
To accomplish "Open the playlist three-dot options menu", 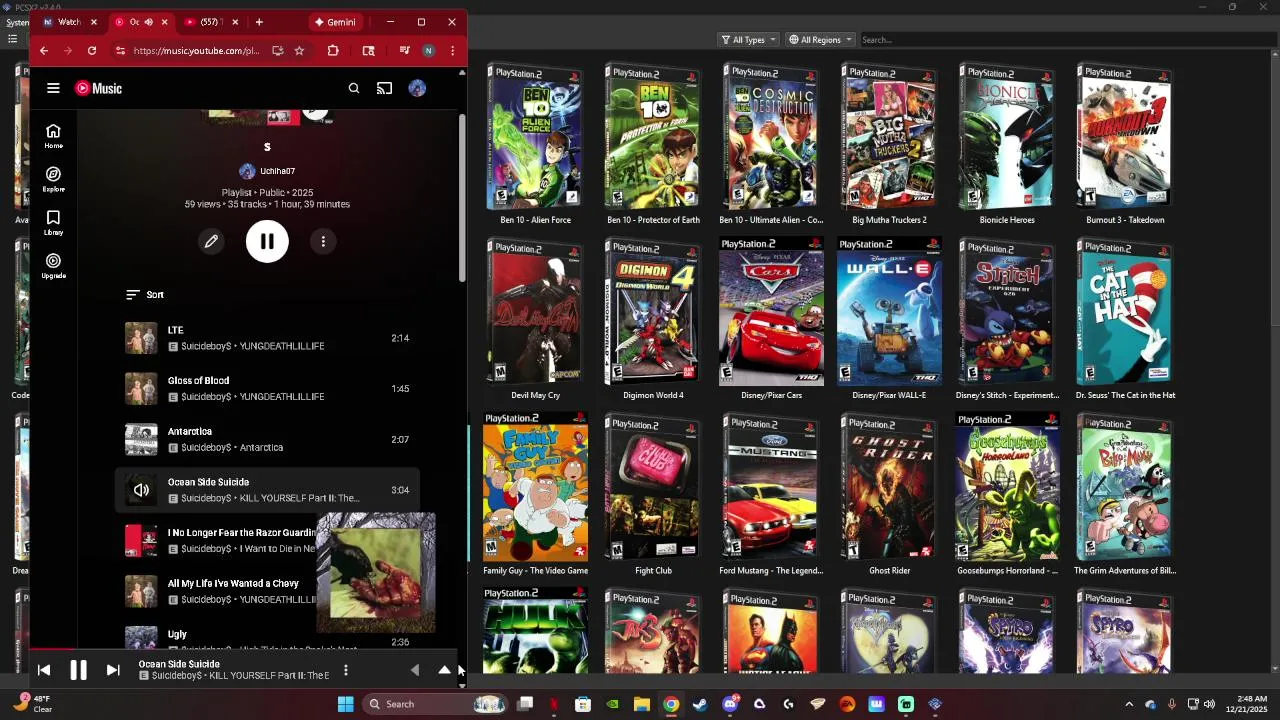I will pos(323,241).
